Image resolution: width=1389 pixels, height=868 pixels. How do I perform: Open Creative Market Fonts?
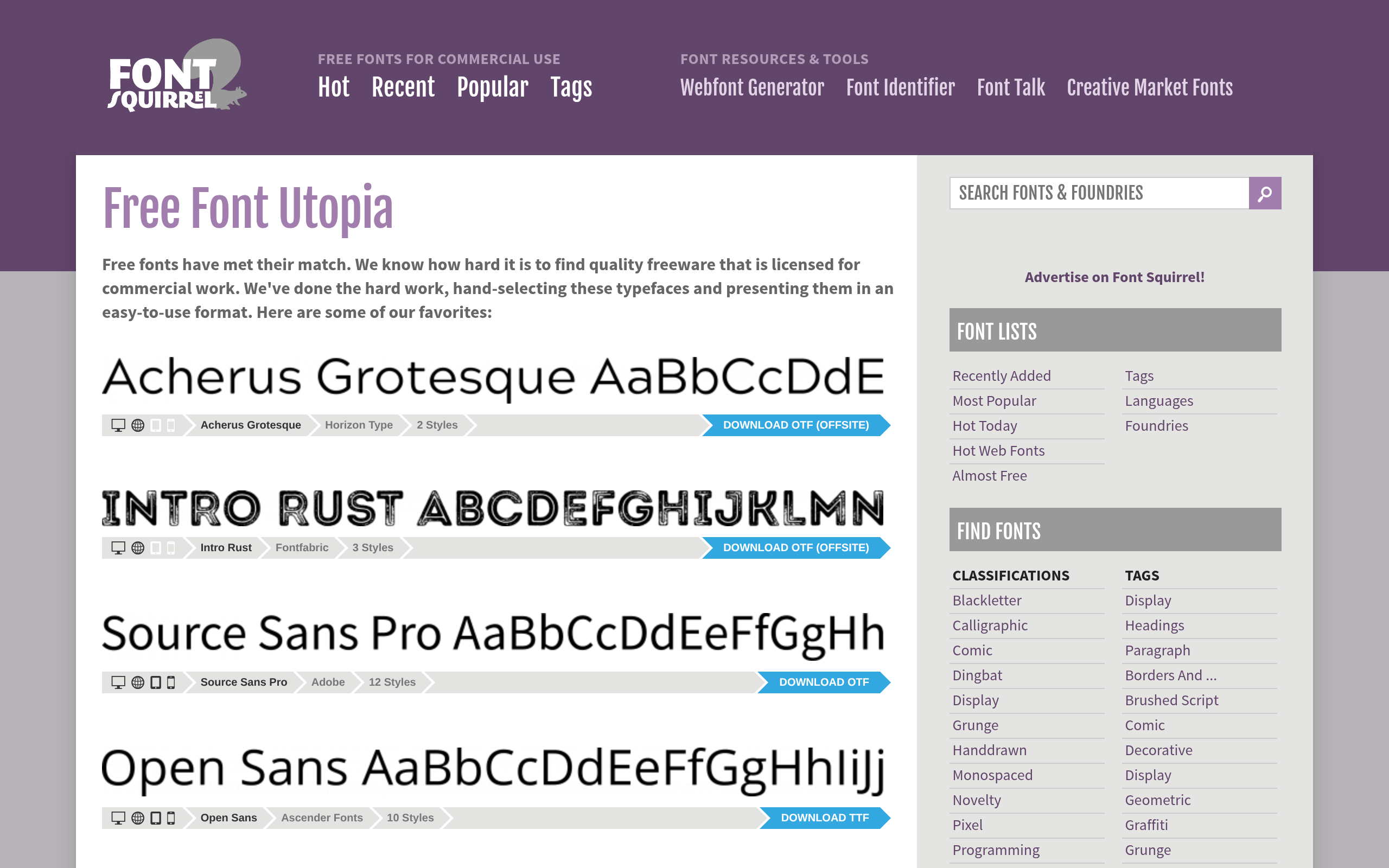click(1150, 87)
